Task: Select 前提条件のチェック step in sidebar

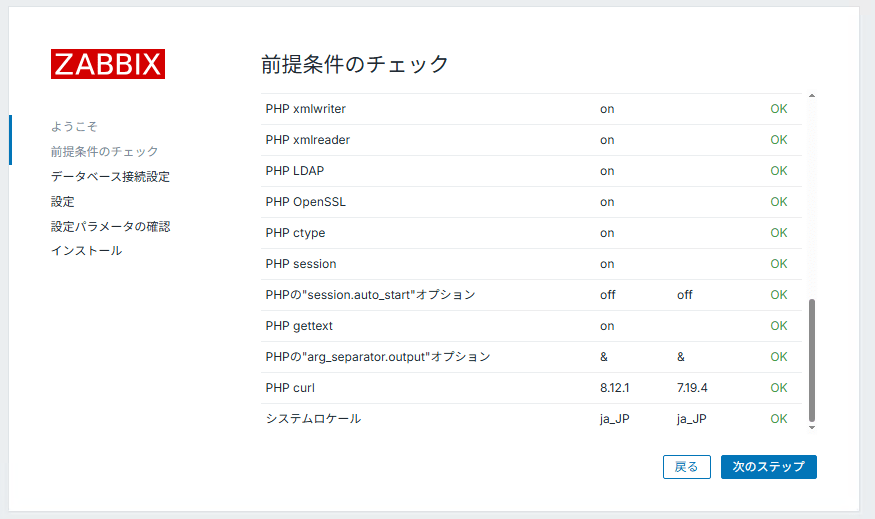Action: pyautogui.click(x=104, y=152)
